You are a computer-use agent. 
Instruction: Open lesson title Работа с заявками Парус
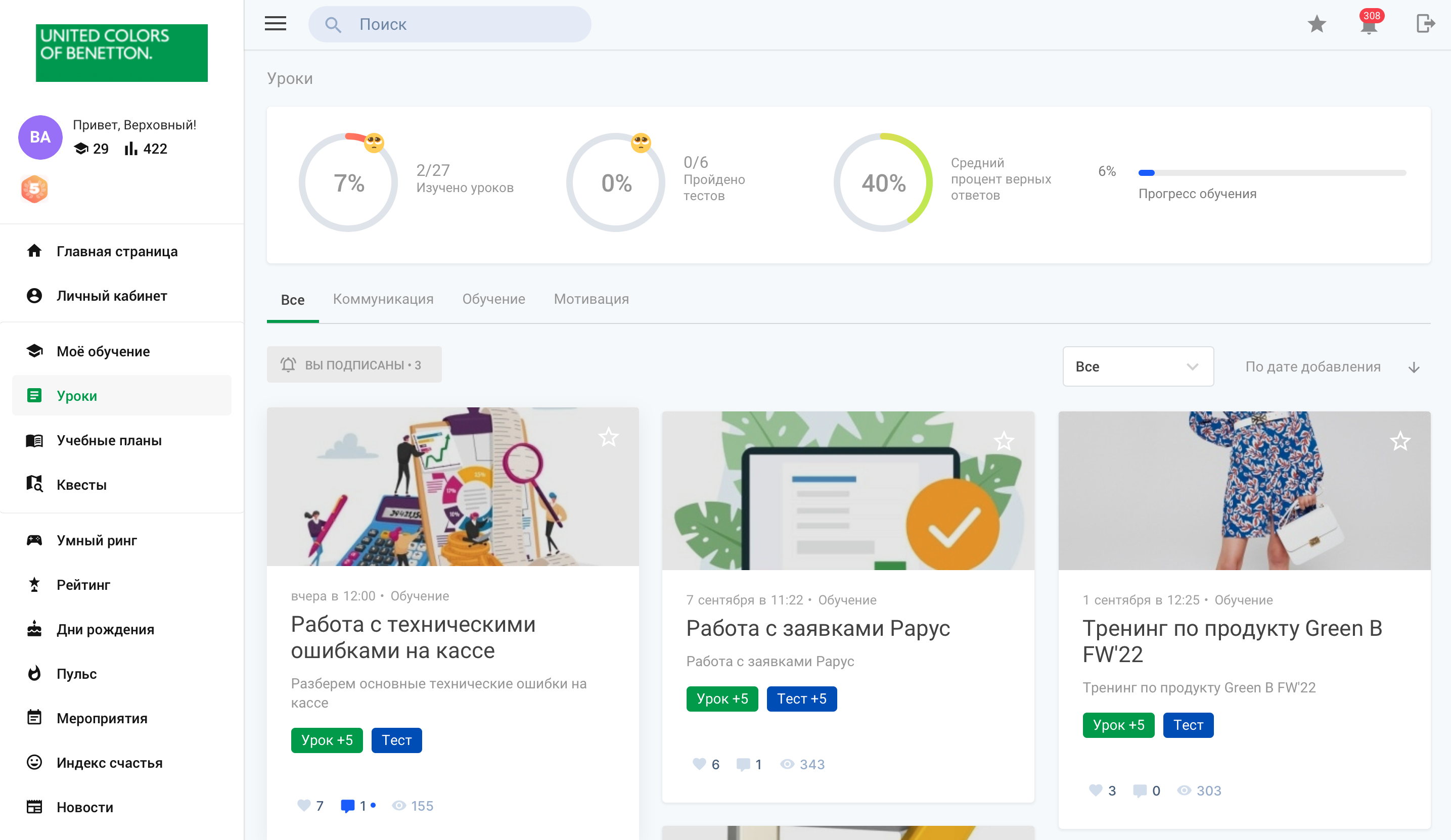click(818, 628)
